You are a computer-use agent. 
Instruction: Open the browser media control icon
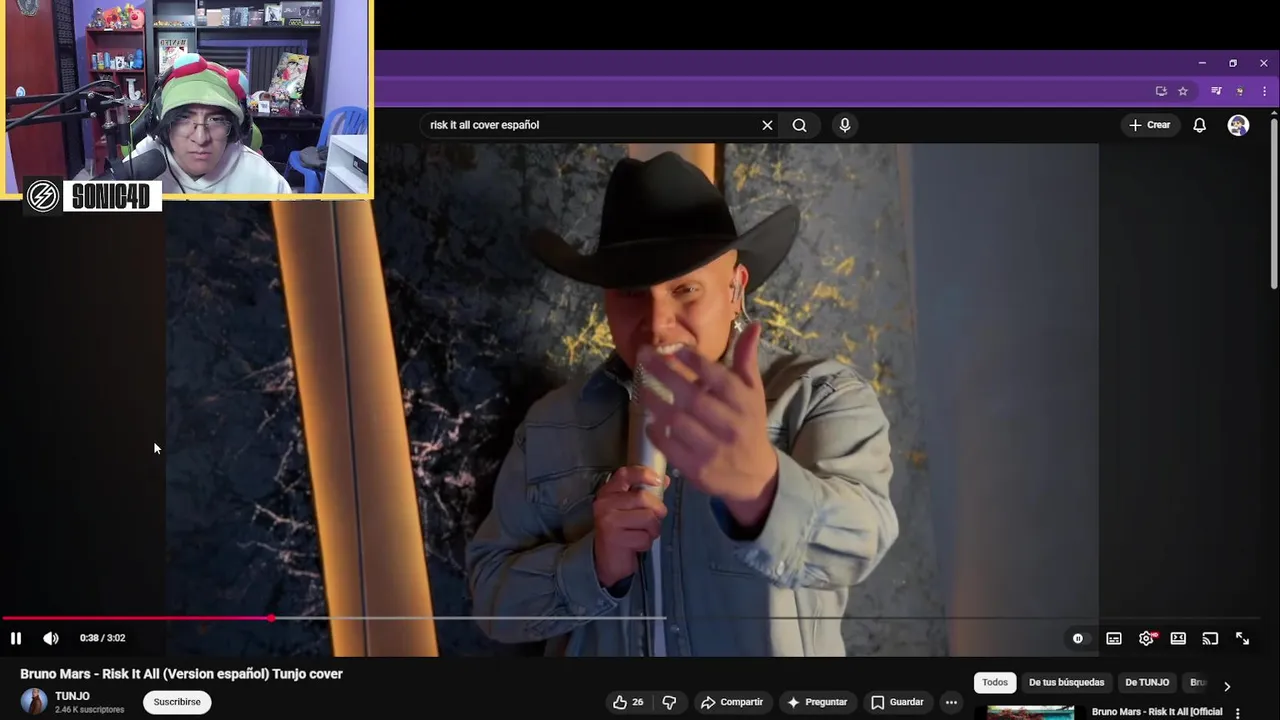pos(1216,91)
